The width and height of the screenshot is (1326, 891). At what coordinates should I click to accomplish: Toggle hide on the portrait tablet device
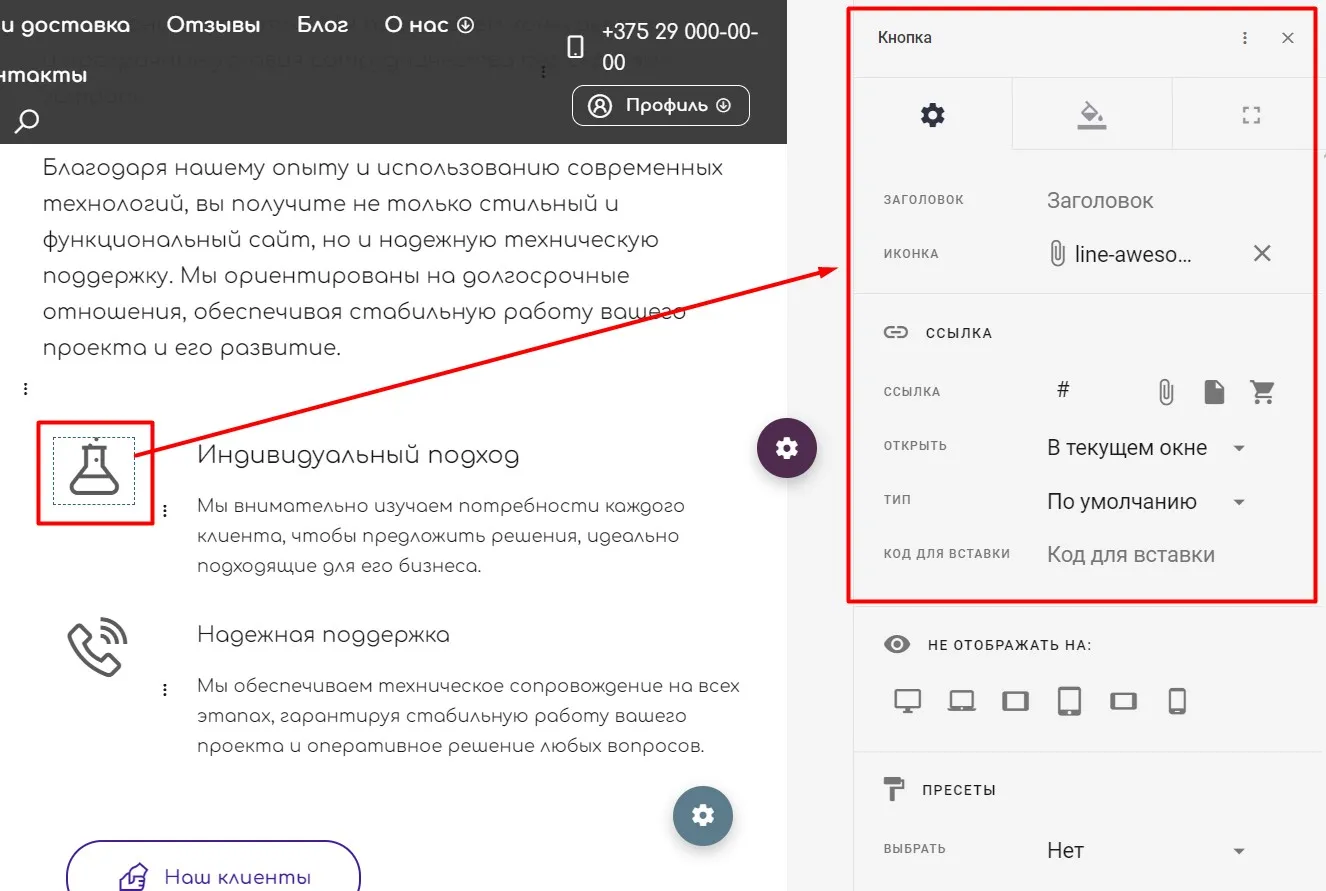click(x=1069, y=701)
